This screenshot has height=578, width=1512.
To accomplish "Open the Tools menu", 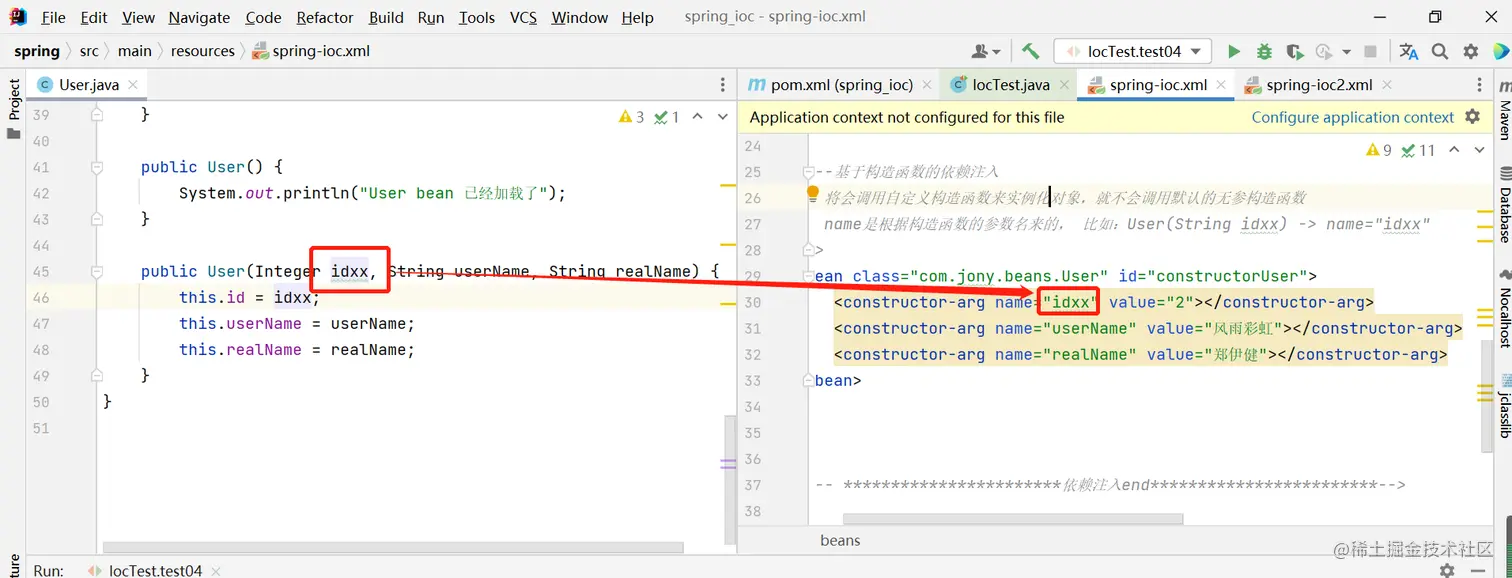I will point(477,17).
